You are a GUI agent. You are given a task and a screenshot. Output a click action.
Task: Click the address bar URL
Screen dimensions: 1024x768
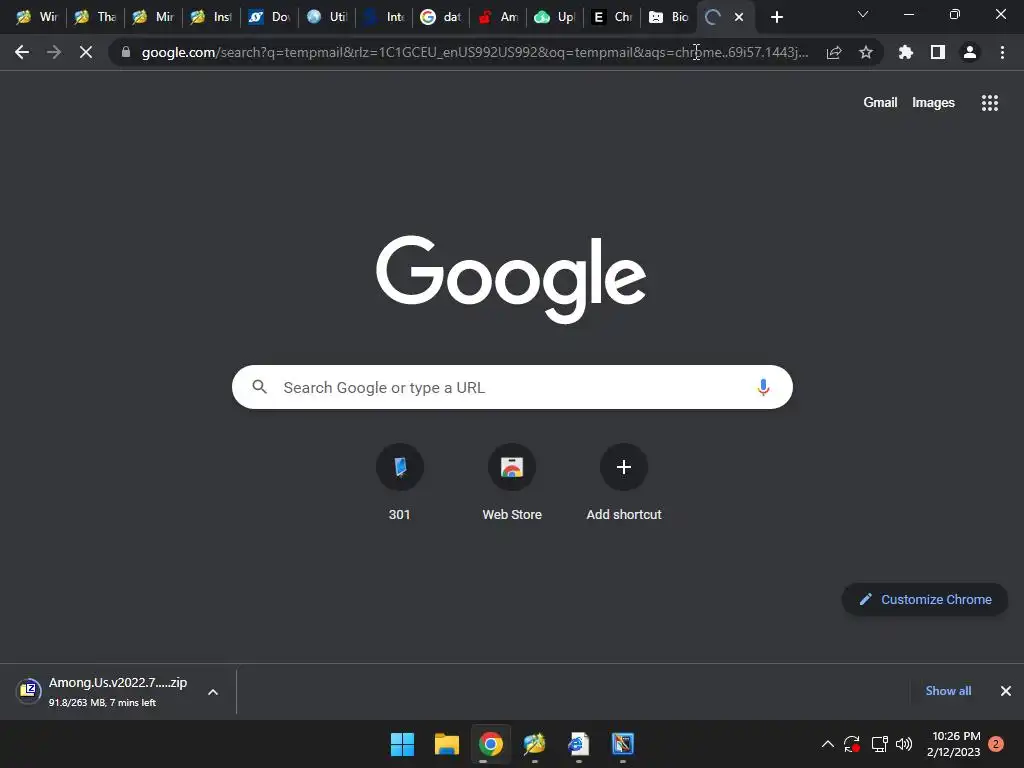point(475,52)
